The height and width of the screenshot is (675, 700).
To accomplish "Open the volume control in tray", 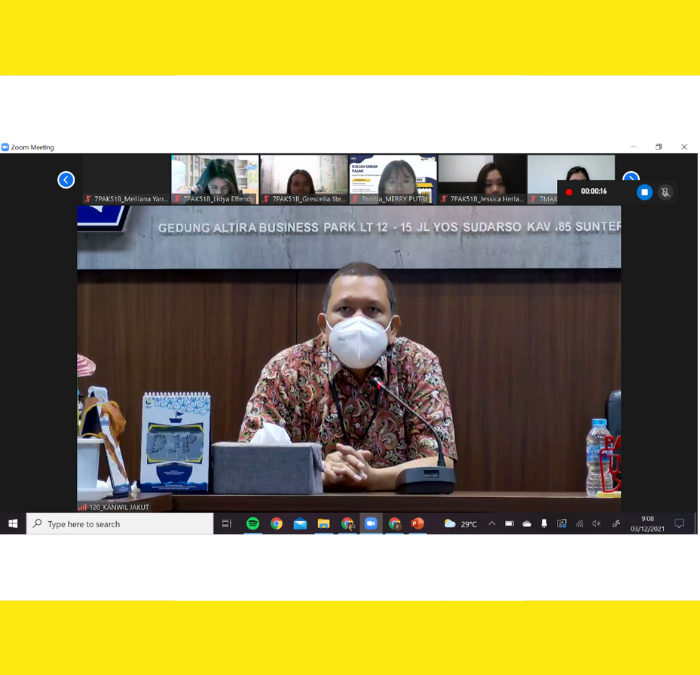I will (596, 524).
